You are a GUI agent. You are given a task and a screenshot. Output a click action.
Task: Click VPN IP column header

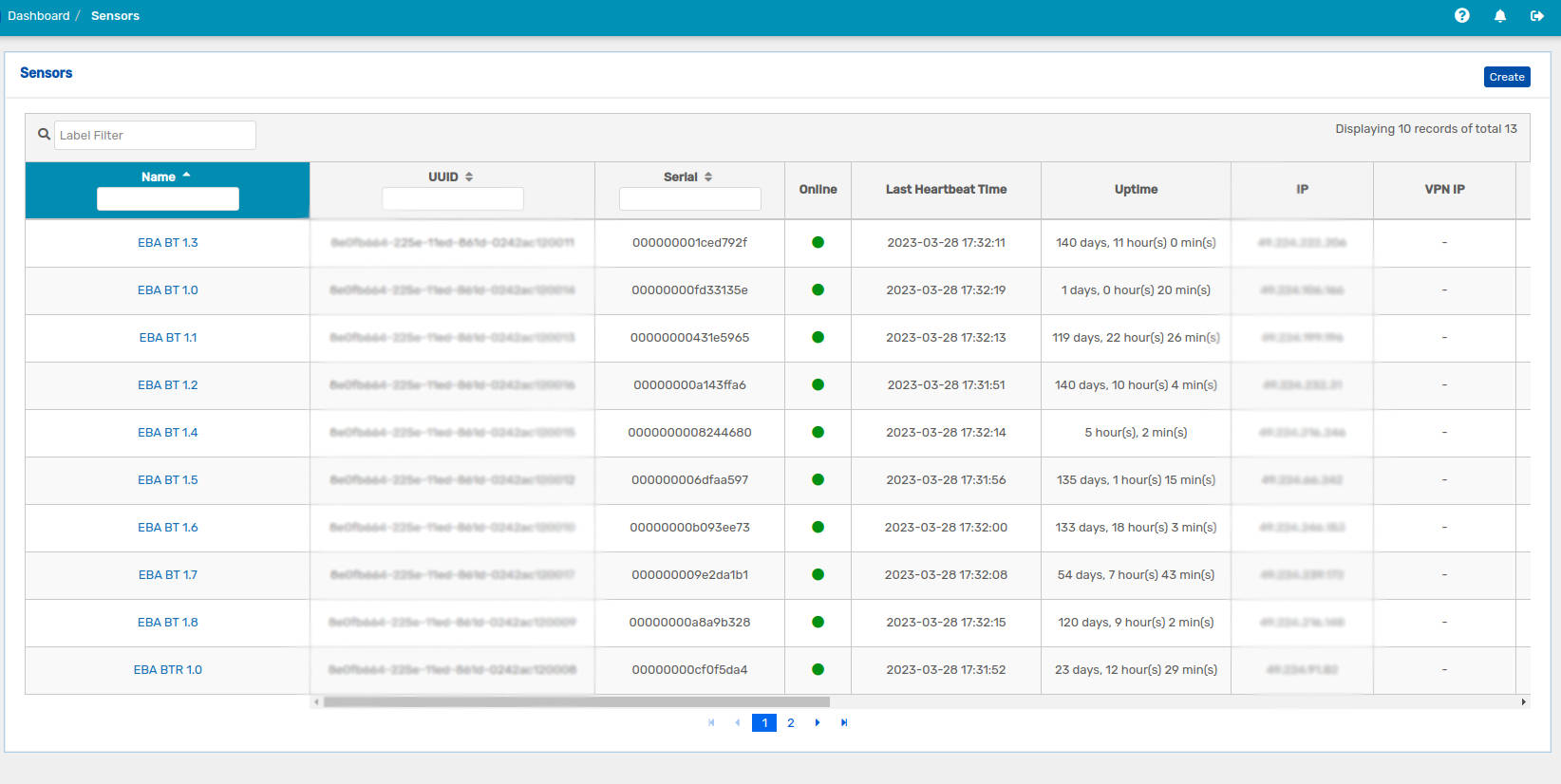point(1445,190)
